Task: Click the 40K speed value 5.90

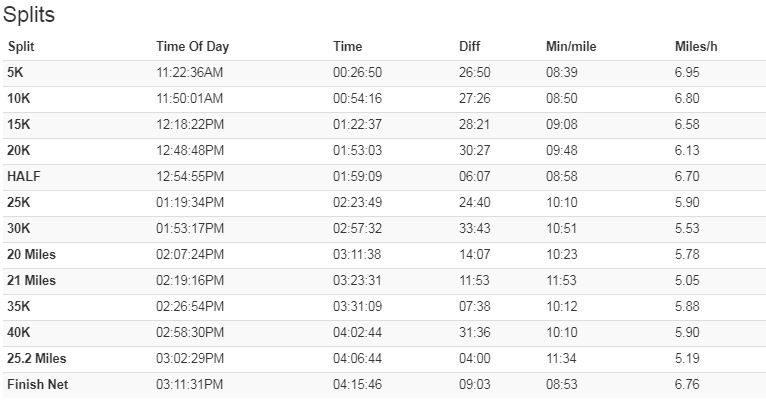Action: [x=687, y=332]
